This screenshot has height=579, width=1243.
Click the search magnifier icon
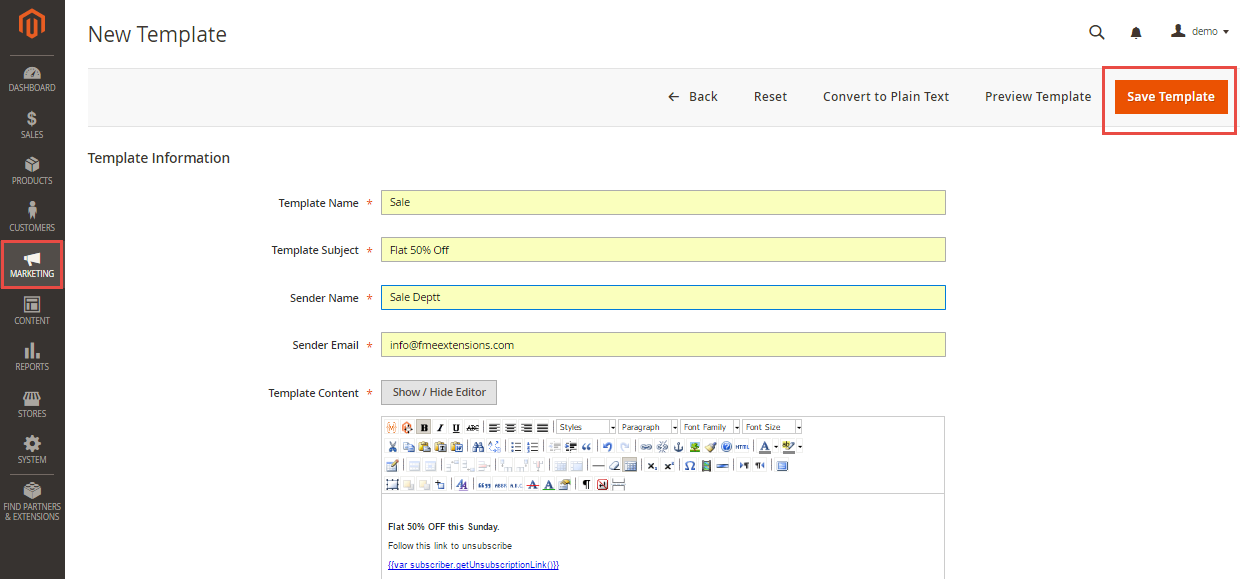pos(1097,32)
